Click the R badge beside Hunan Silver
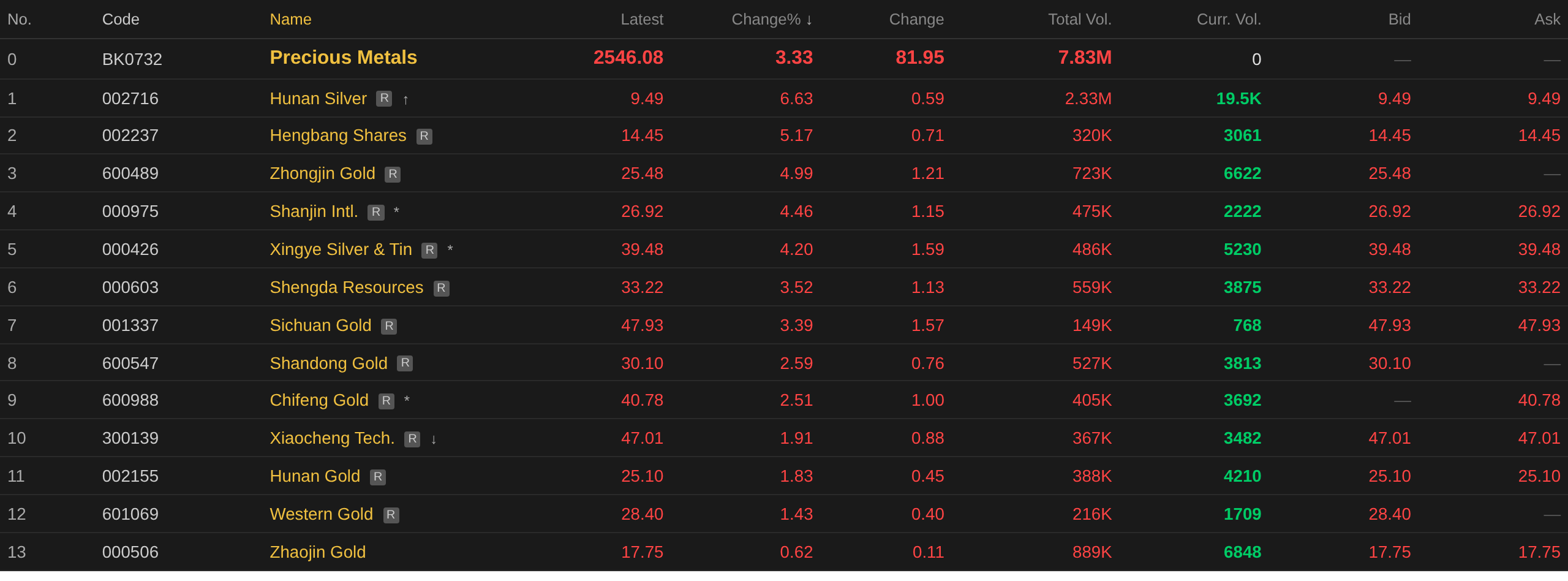Screen dimensions: 1568x581 point(384,98)
